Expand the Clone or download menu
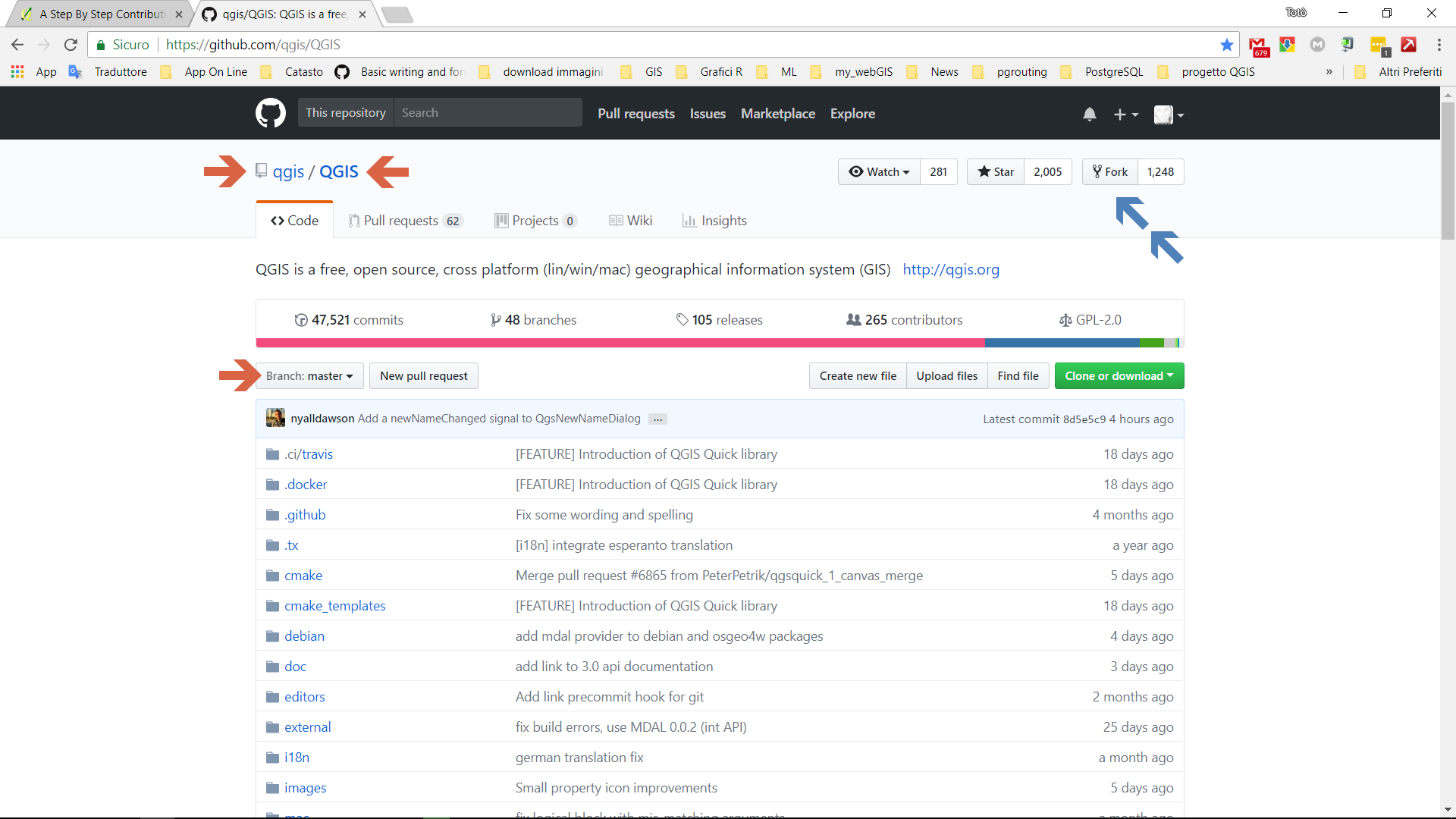 [1119, 376]
